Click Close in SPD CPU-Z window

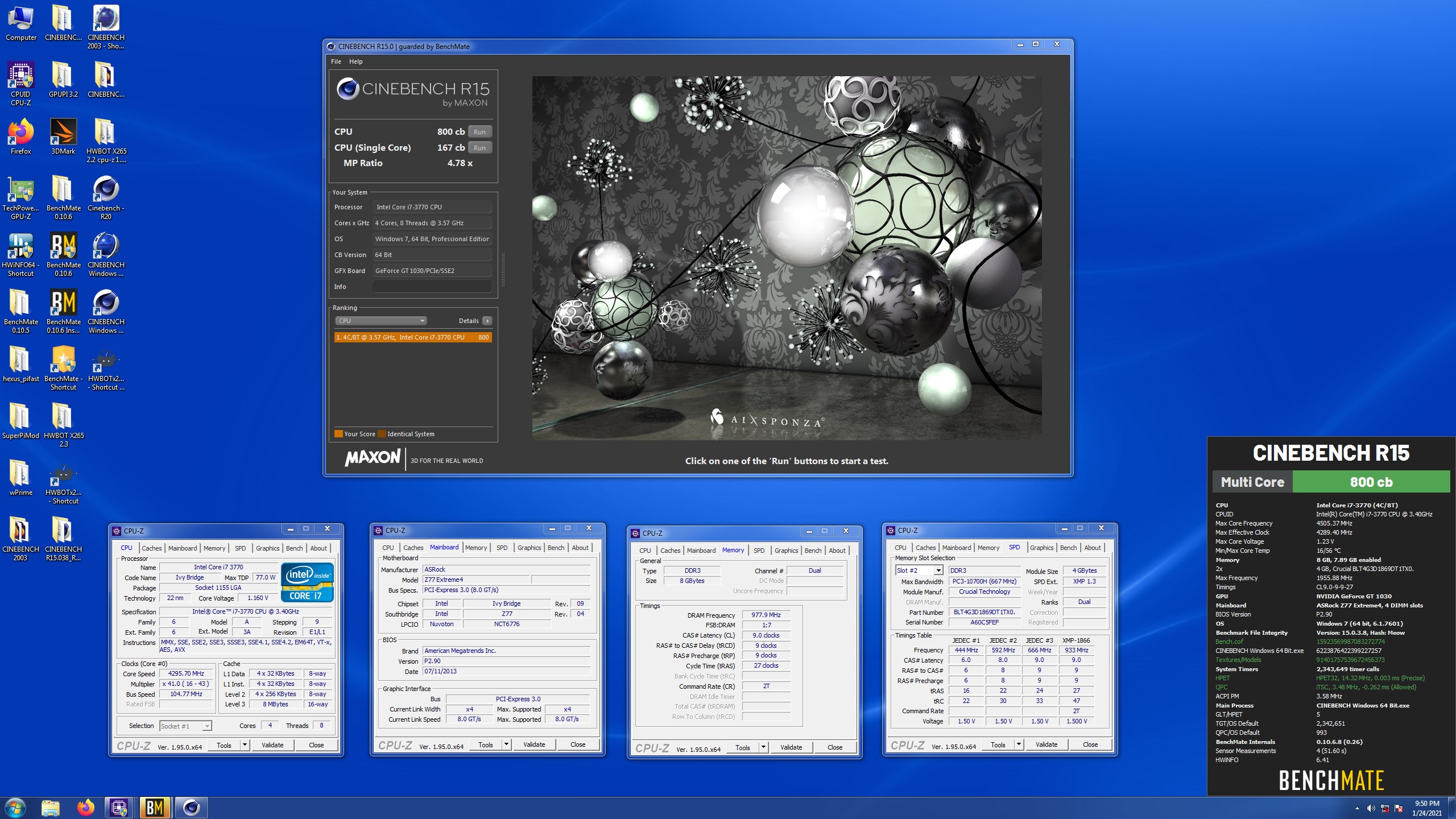pyautogui.click(x=1090, y=744)
